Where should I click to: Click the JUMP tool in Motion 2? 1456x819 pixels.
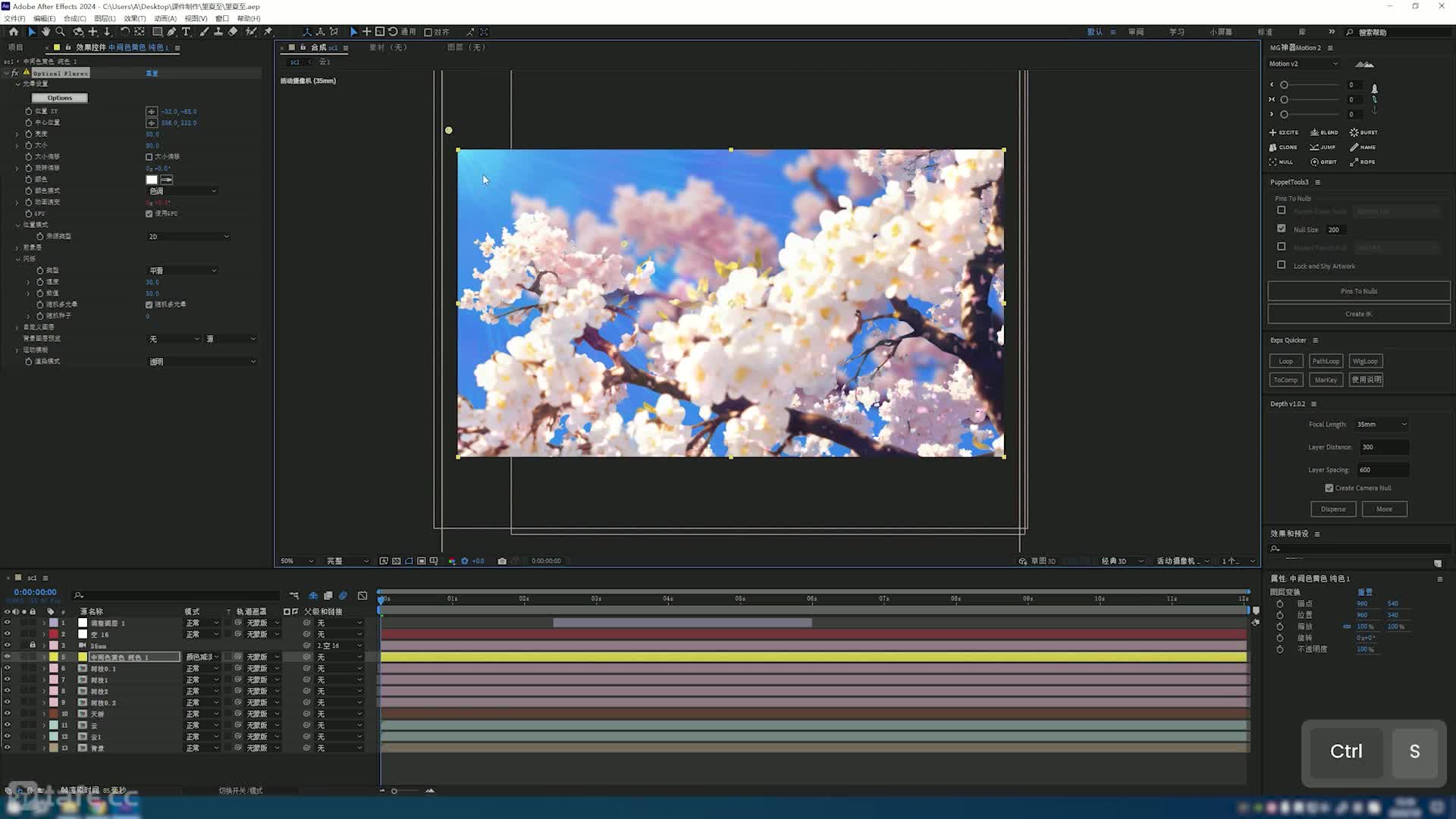[x=1323, y=147]
